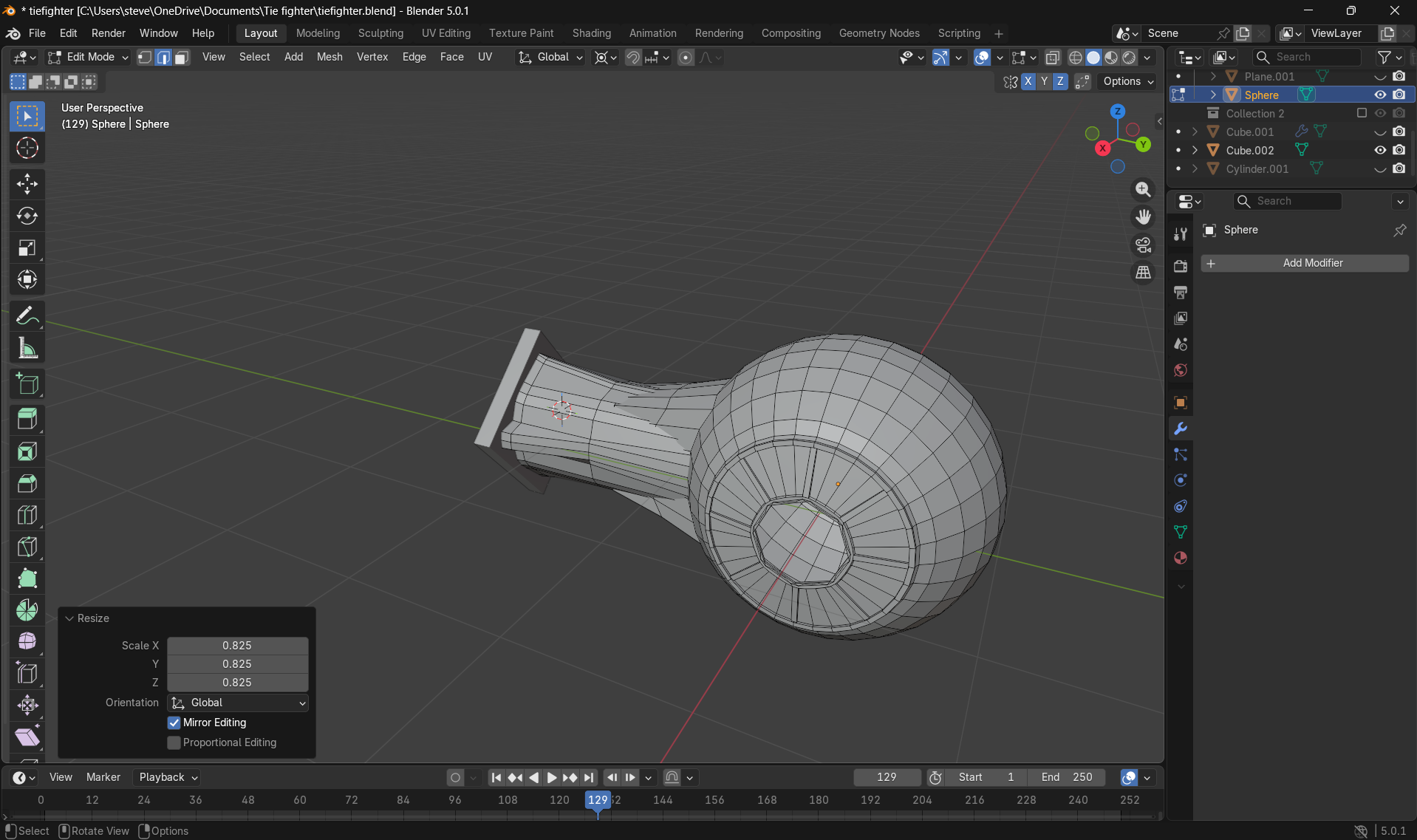Viewport: 1417px width, 840px height.
Task: Collapse the Resize panel
Action: [70, 618]
